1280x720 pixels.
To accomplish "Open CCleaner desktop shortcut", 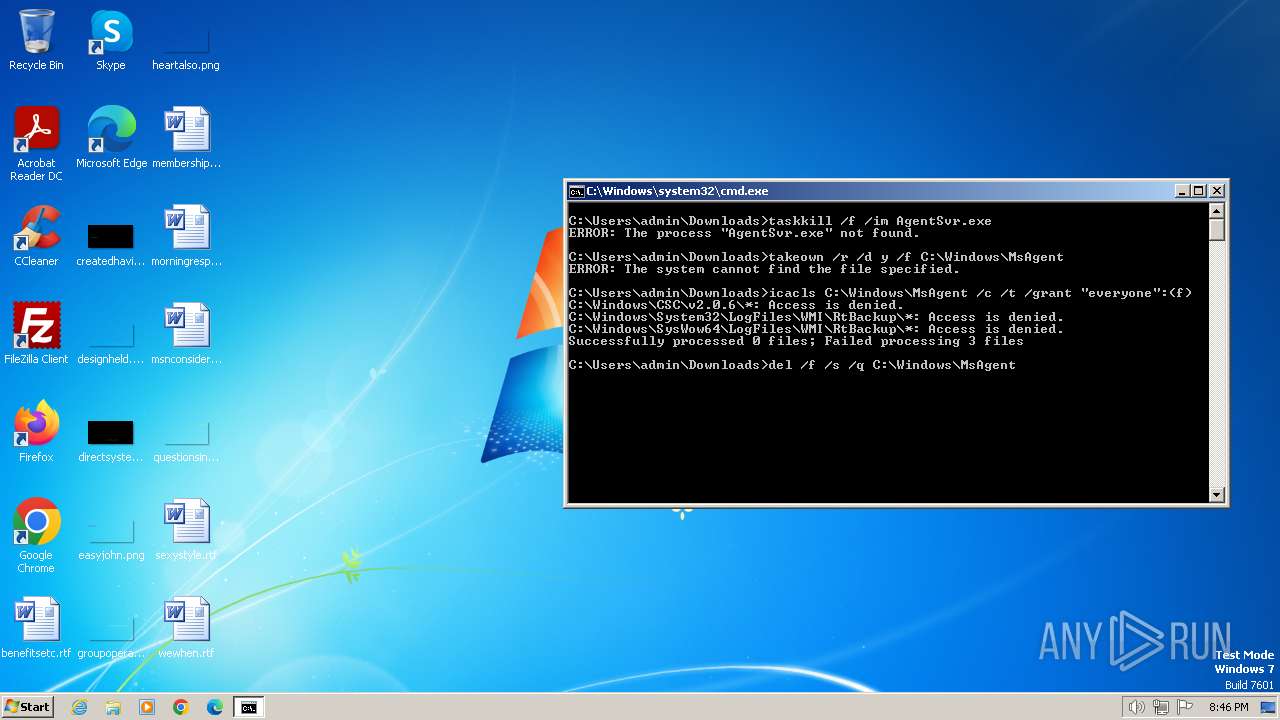I will (36, 235).
